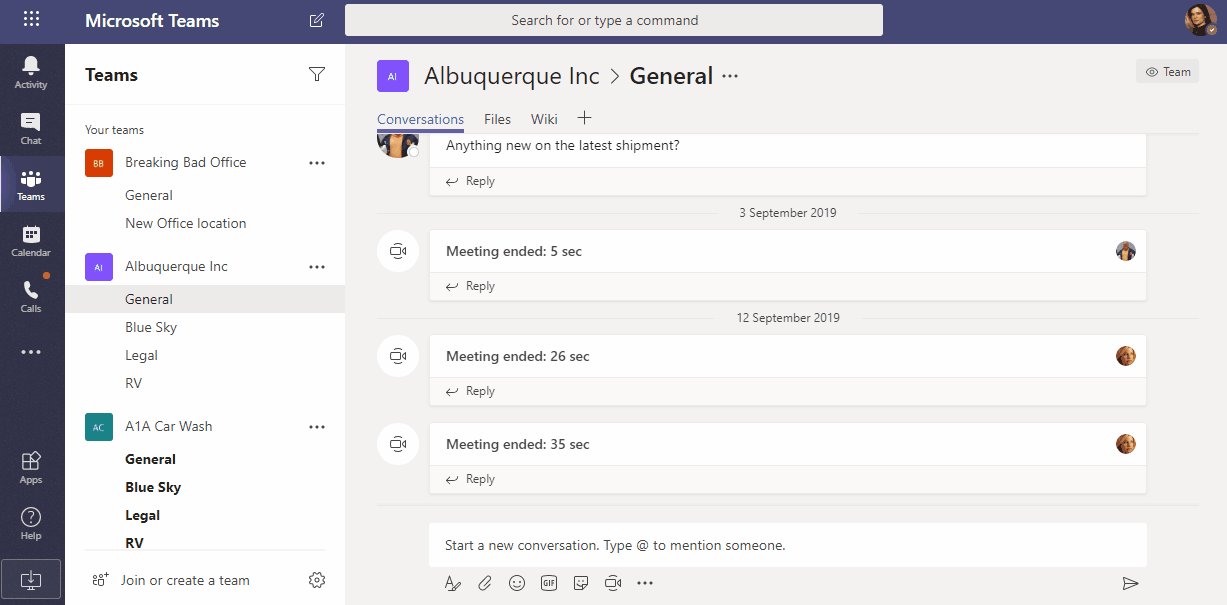Open Teams in the left rail
Screen dimensions: 1227x605
tap(31, 184)
